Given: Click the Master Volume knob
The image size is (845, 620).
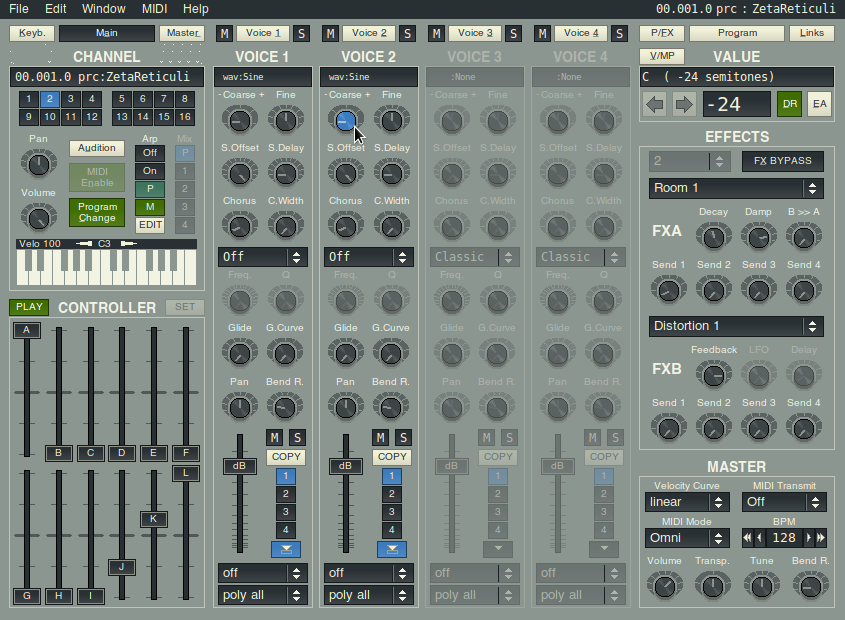Looking at the screenshot, I should (x=664, y=585).
